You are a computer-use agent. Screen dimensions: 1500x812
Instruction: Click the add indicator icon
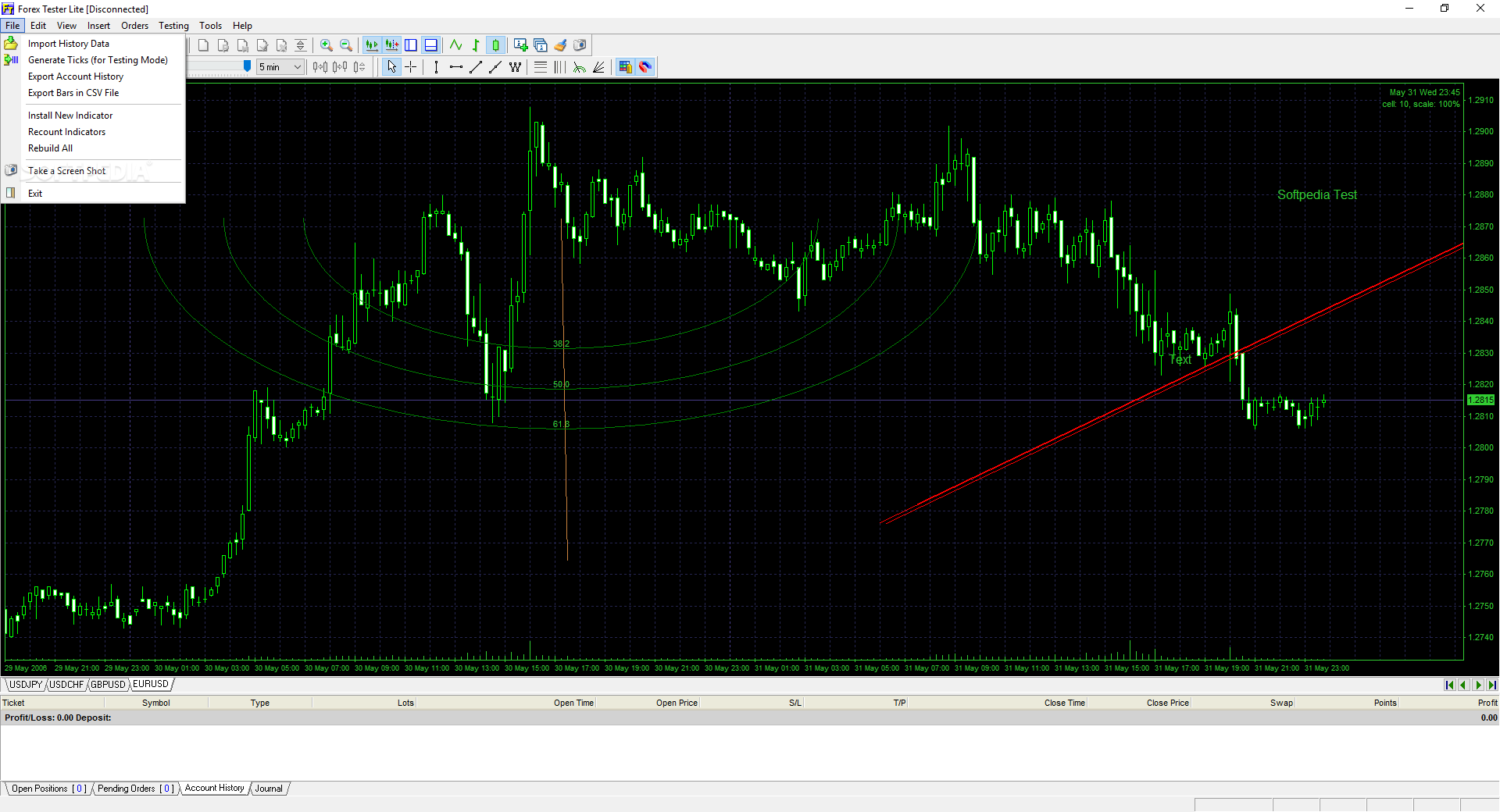tap(521, 45)
